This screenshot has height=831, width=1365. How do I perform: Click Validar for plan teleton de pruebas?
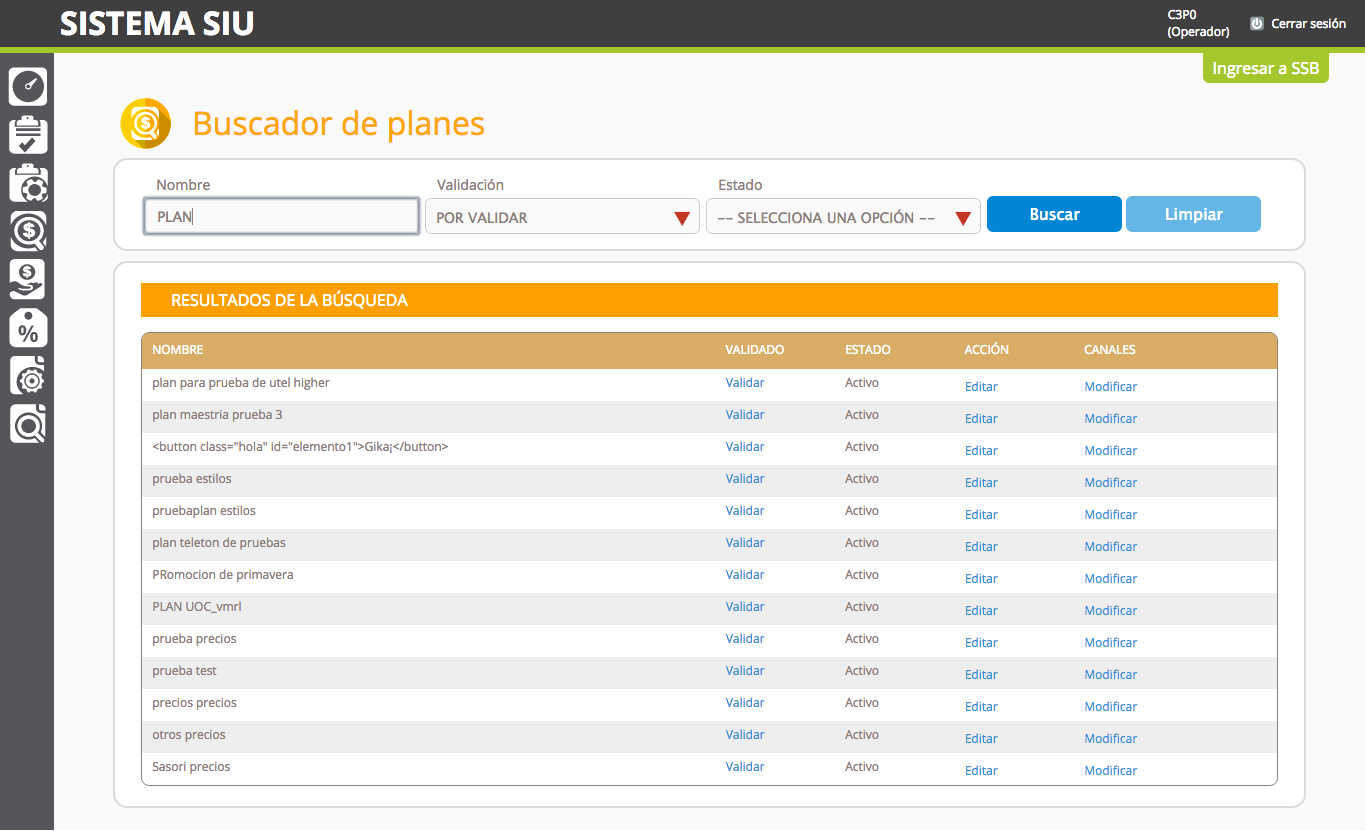745,543
